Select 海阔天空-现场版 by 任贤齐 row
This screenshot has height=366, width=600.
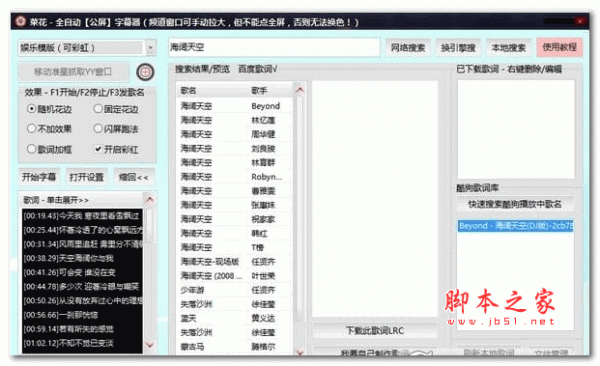pos(234,261)
